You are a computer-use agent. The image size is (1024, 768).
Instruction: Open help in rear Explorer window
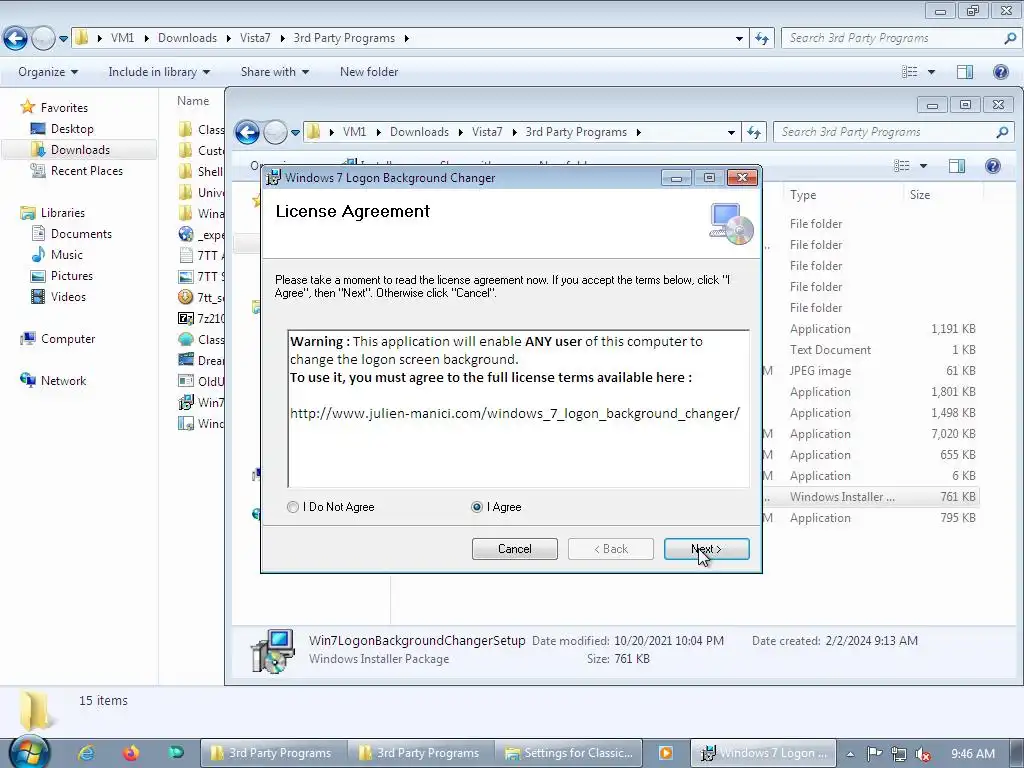[x=1000, y=72]
